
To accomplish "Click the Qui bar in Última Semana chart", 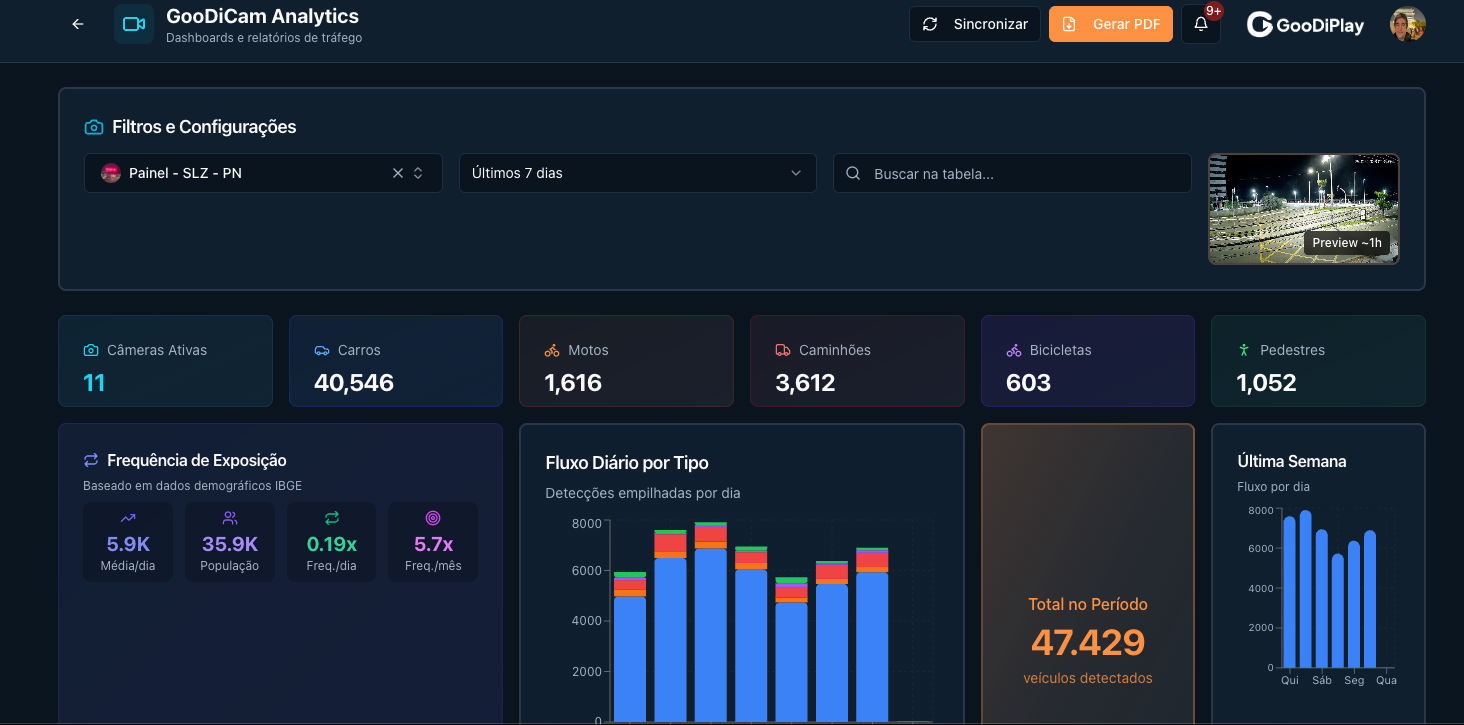I will [1290, 592].
